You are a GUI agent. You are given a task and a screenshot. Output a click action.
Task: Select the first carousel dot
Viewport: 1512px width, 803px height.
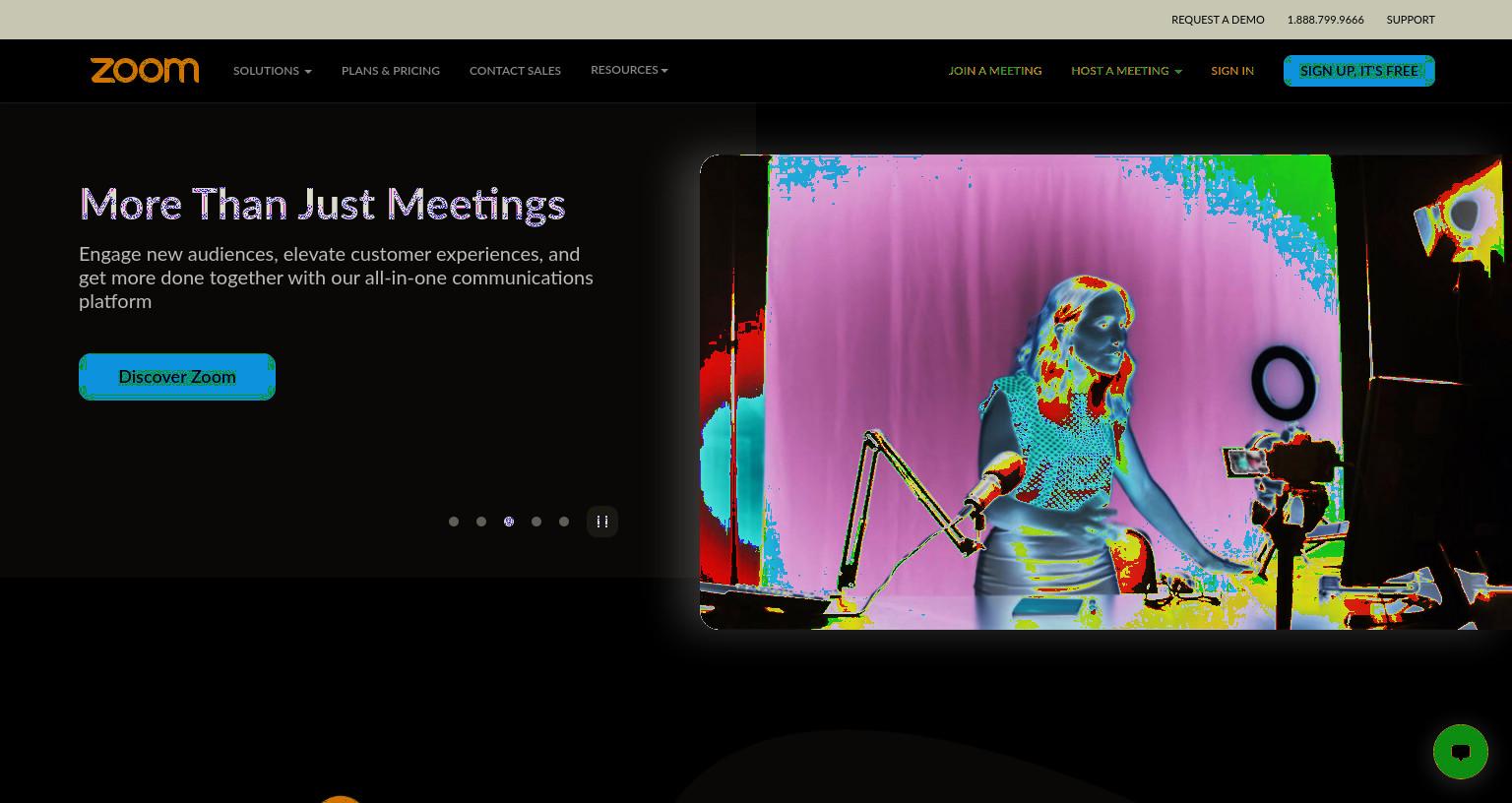pos(454,522)
